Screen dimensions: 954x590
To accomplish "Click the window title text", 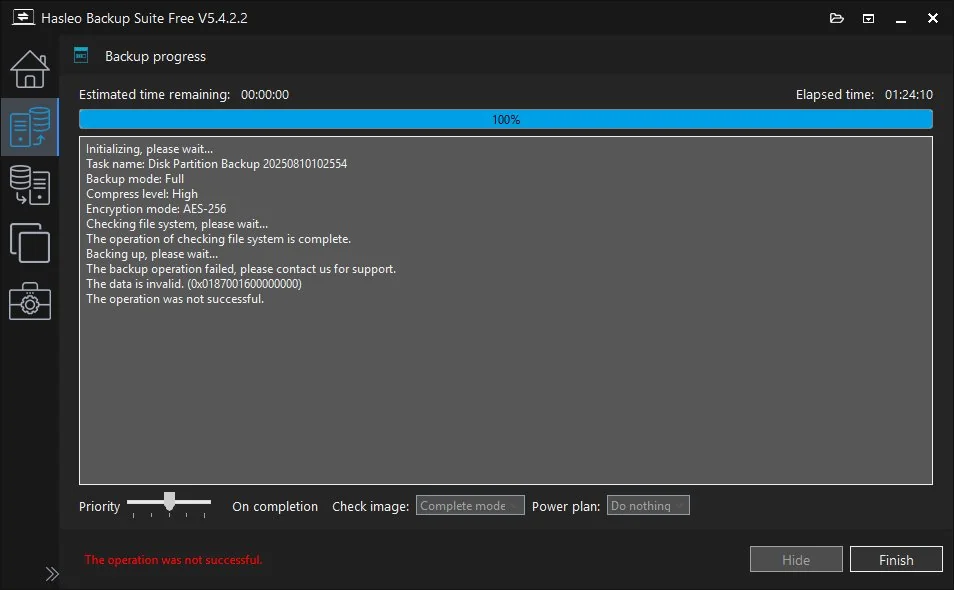I will tap(144, 18).
